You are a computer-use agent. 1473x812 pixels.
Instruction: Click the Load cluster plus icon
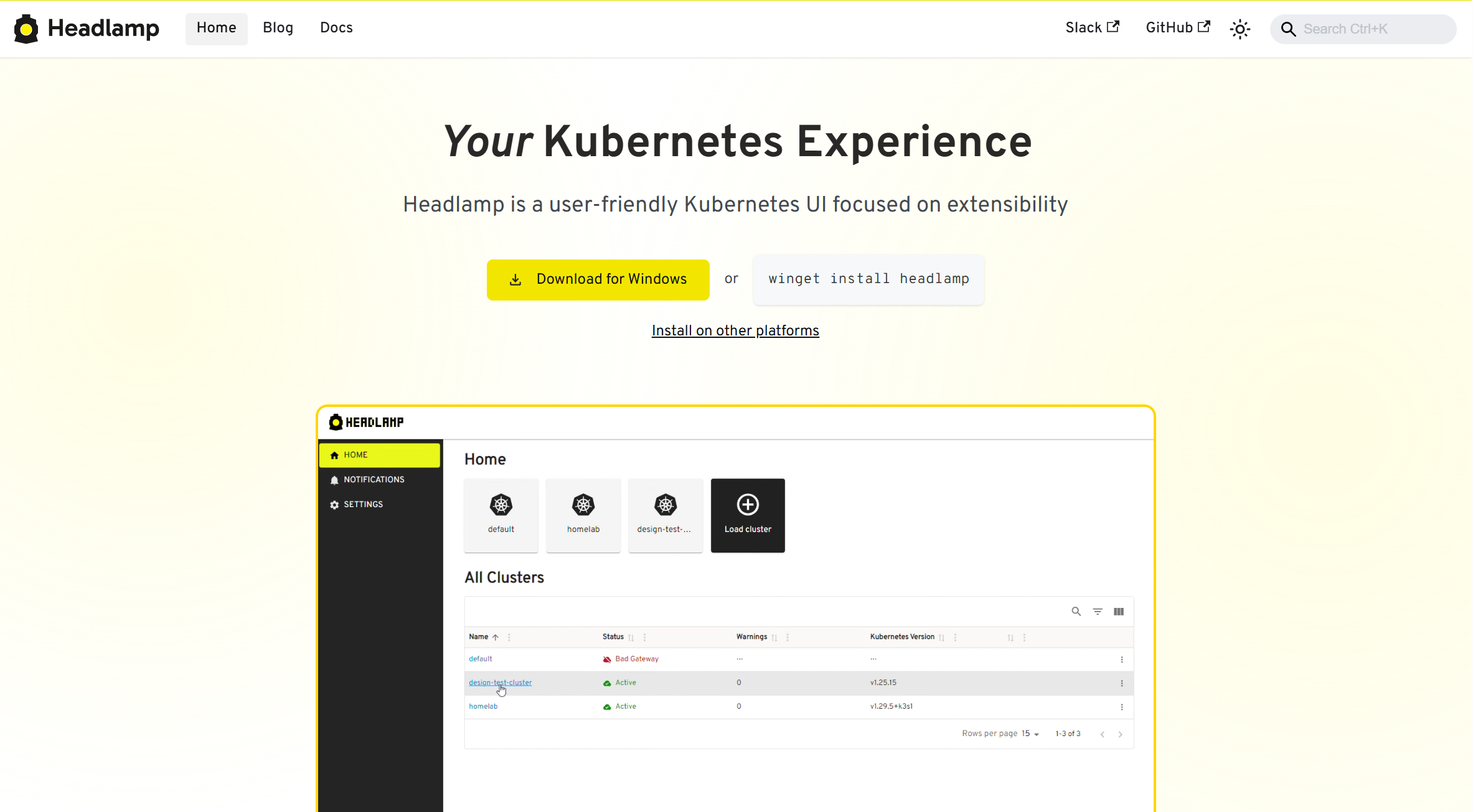click(748, 505)
